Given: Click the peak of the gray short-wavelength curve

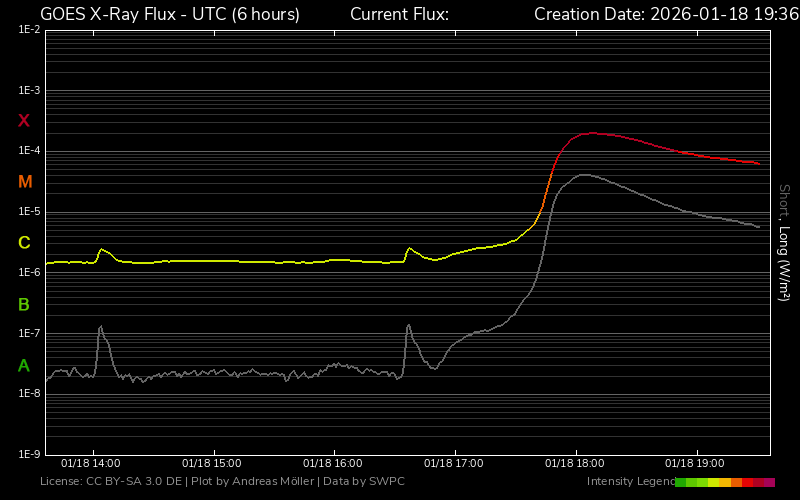Looking at the screenshot, I should (x=583, y=175).
